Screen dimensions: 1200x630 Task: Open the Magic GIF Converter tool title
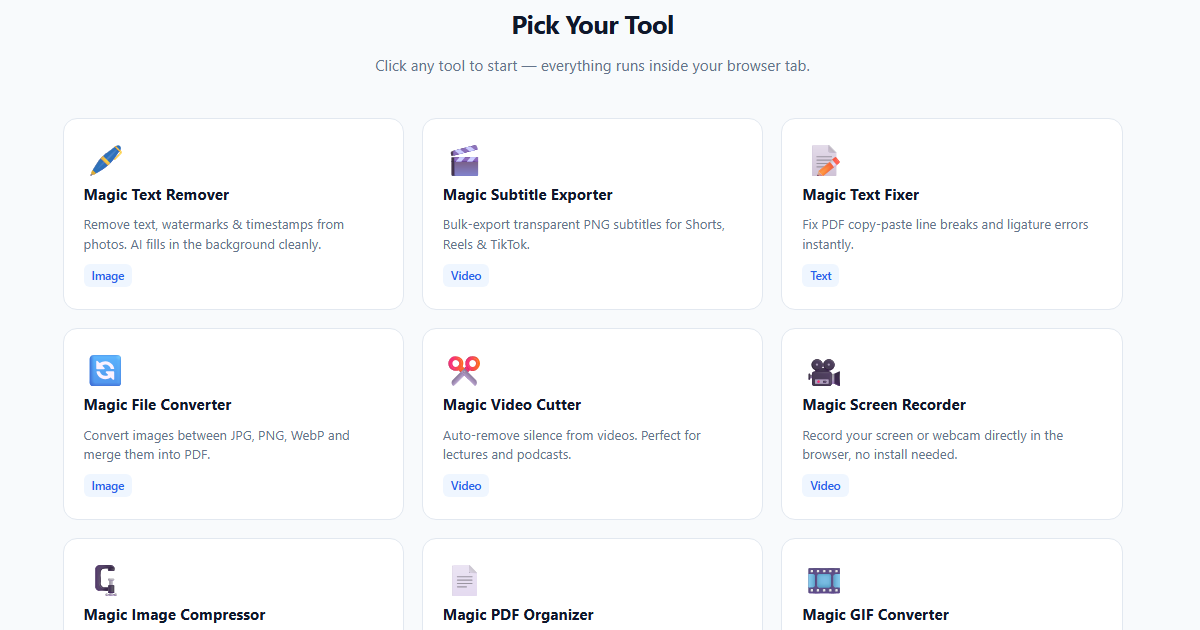(876, 615)
